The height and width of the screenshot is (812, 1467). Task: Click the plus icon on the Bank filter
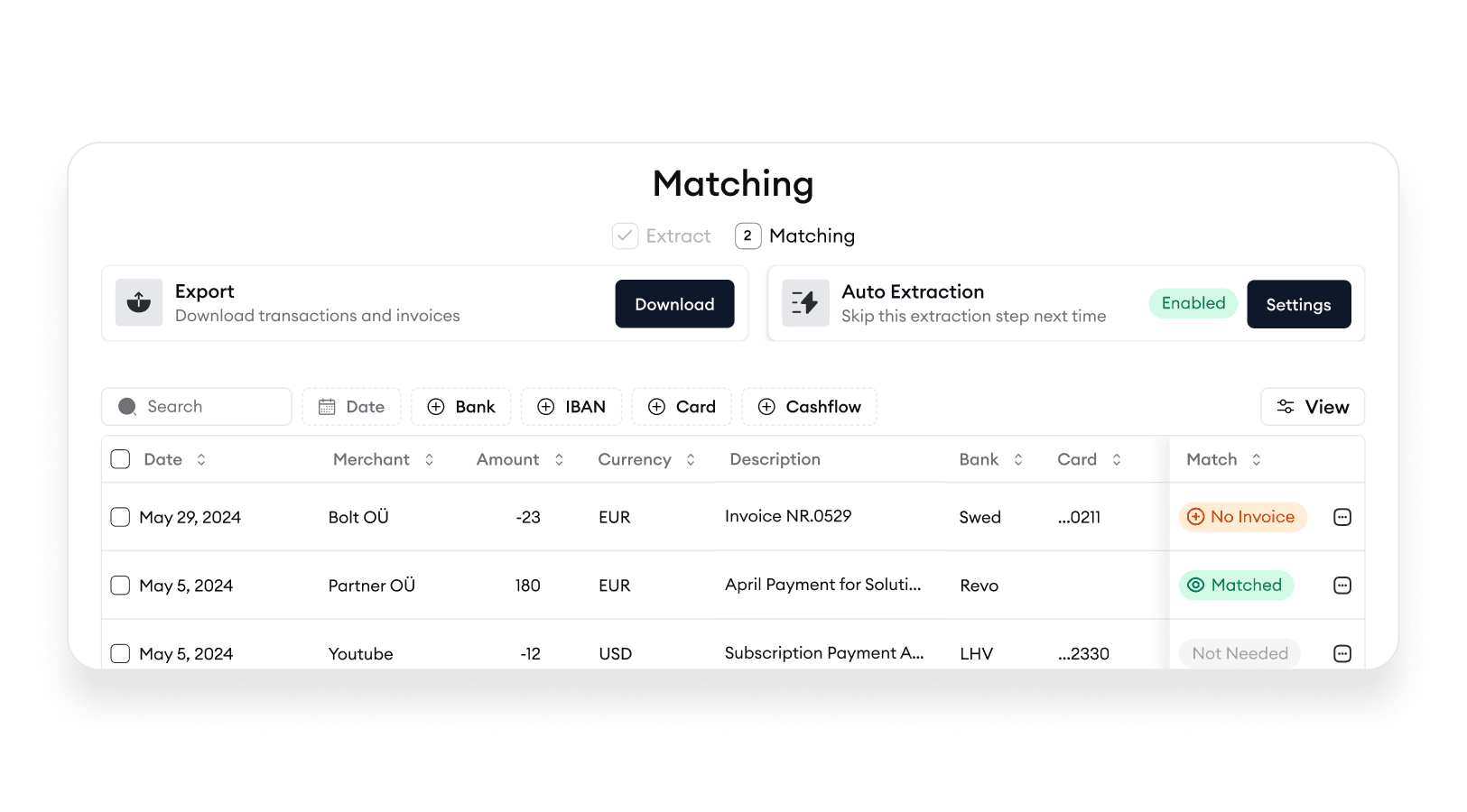[438, 406]
